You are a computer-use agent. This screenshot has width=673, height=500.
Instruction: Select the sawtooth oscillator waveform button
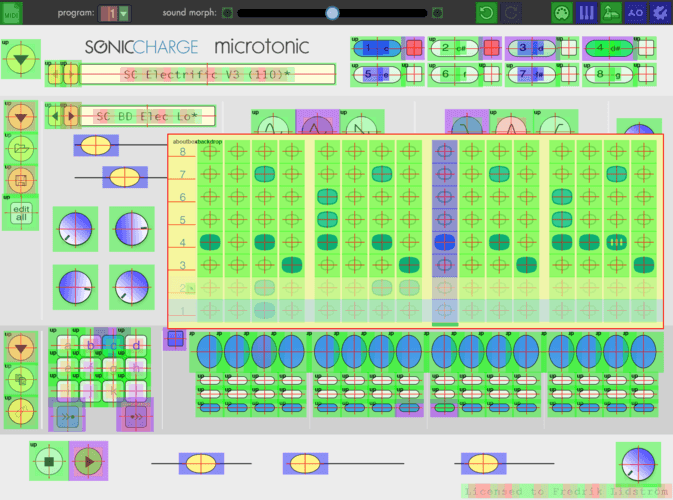pos(361,122)
